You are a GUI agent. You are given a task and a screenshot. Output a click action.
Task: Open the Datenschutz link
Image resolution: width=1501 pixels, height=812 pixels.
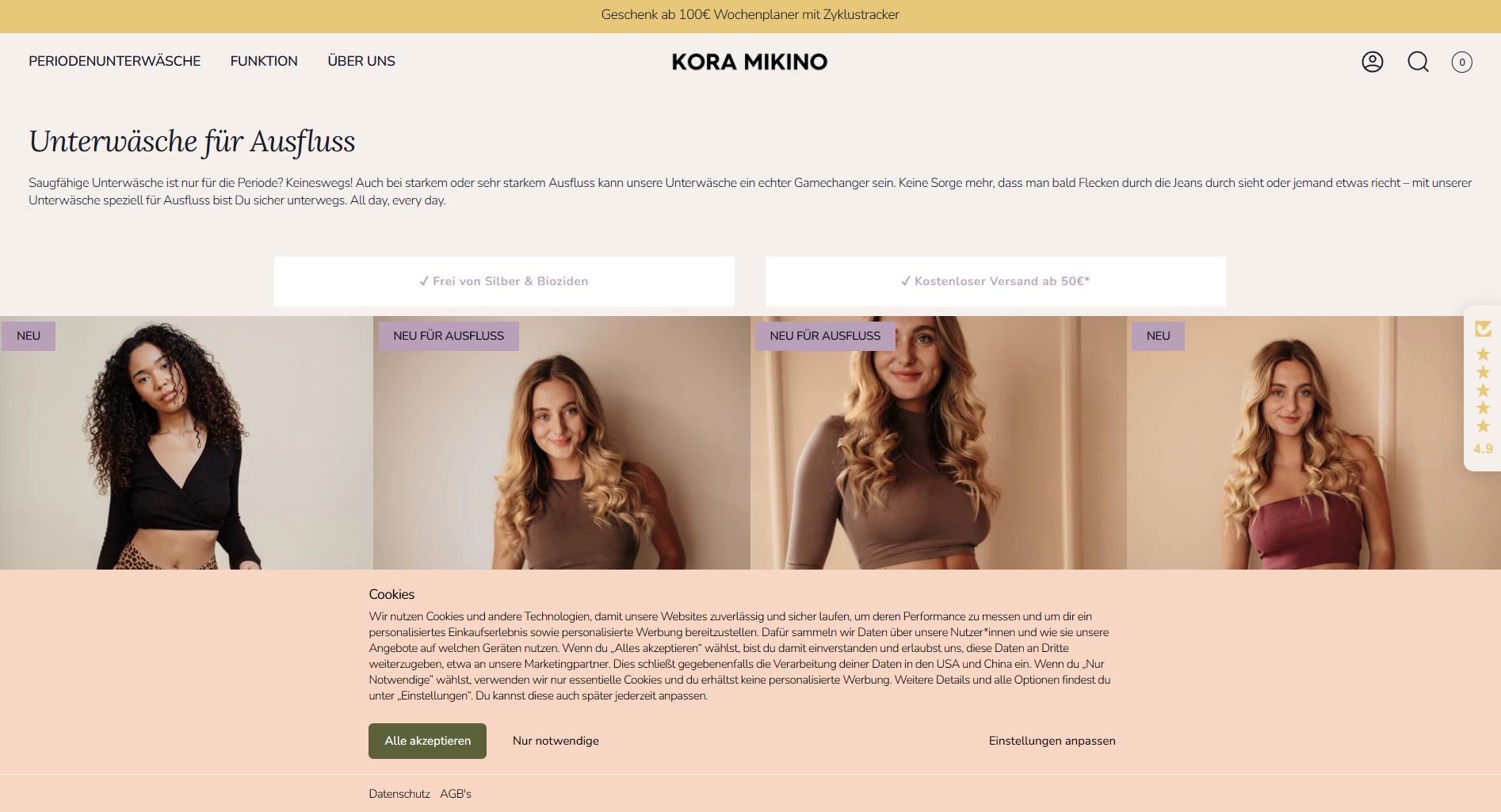click(x=399, y=794)
